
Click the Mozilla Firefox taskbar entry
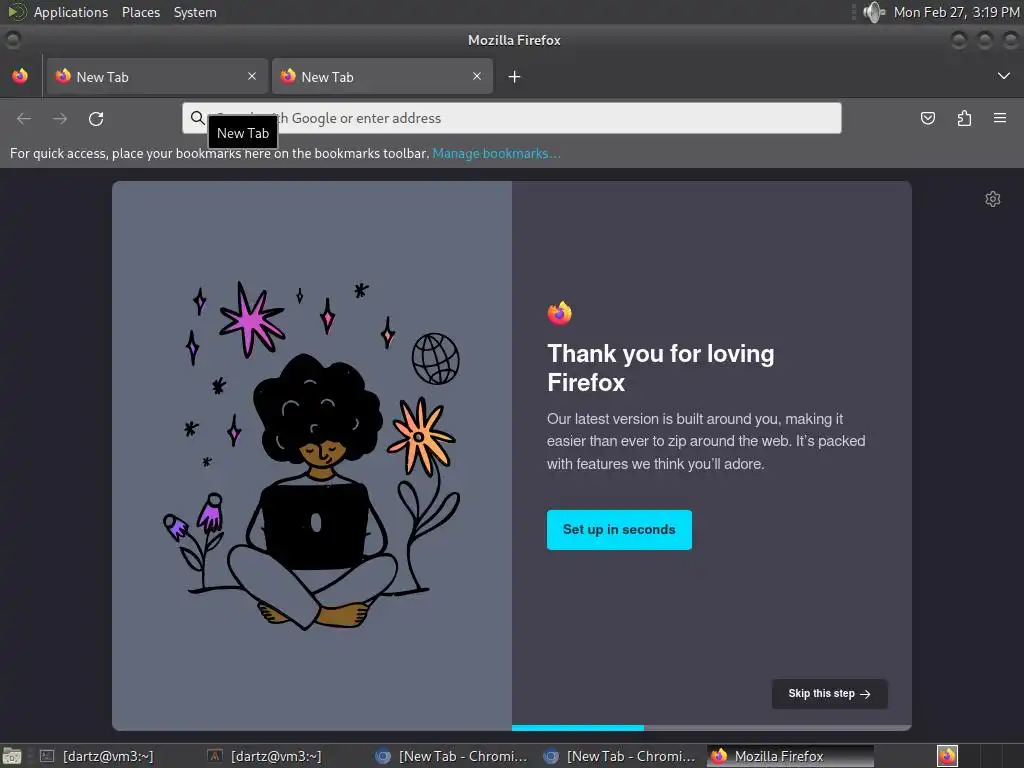coord(790,756)
